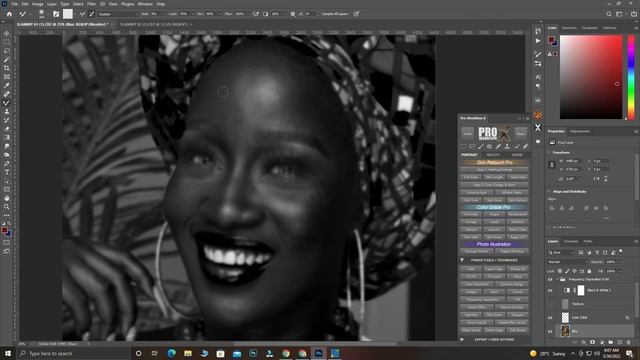
Task: Collapse the Align and Distribute section
Action: coord(549,191)
